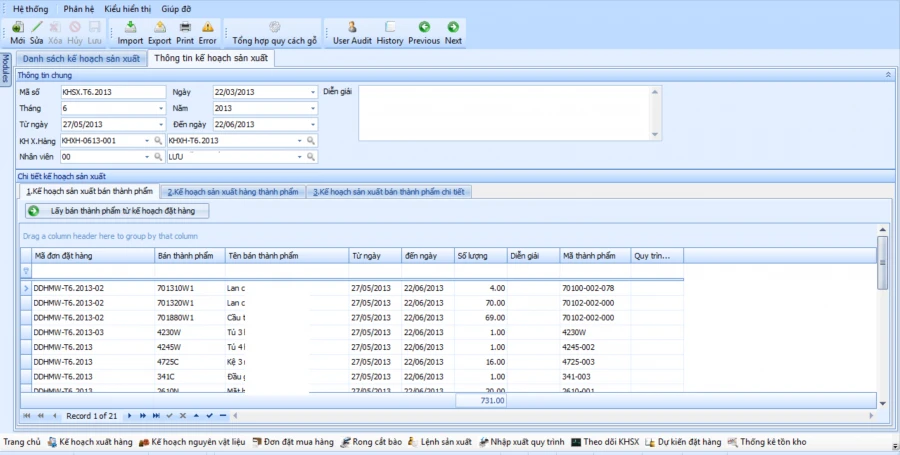Click the Error warning icon
The width and height of the screenshot is (900, 455).
tap(208, 27)
